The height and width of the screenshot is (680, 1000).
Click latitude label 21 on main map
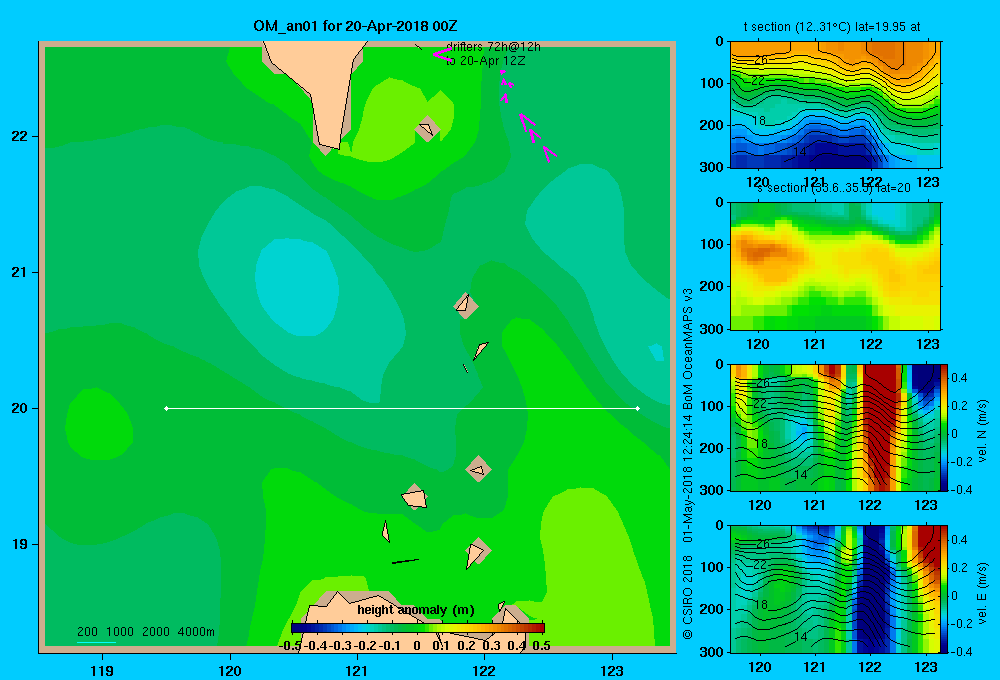pos(20,272)
